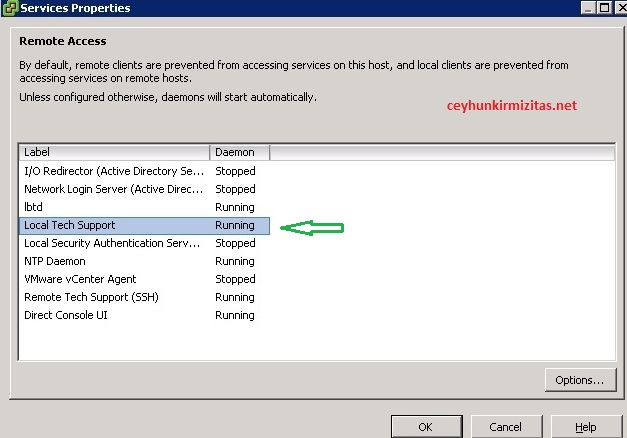Click the Running status of NTP Daemon
Screen dimensions: 627x438
pos(235,261)
